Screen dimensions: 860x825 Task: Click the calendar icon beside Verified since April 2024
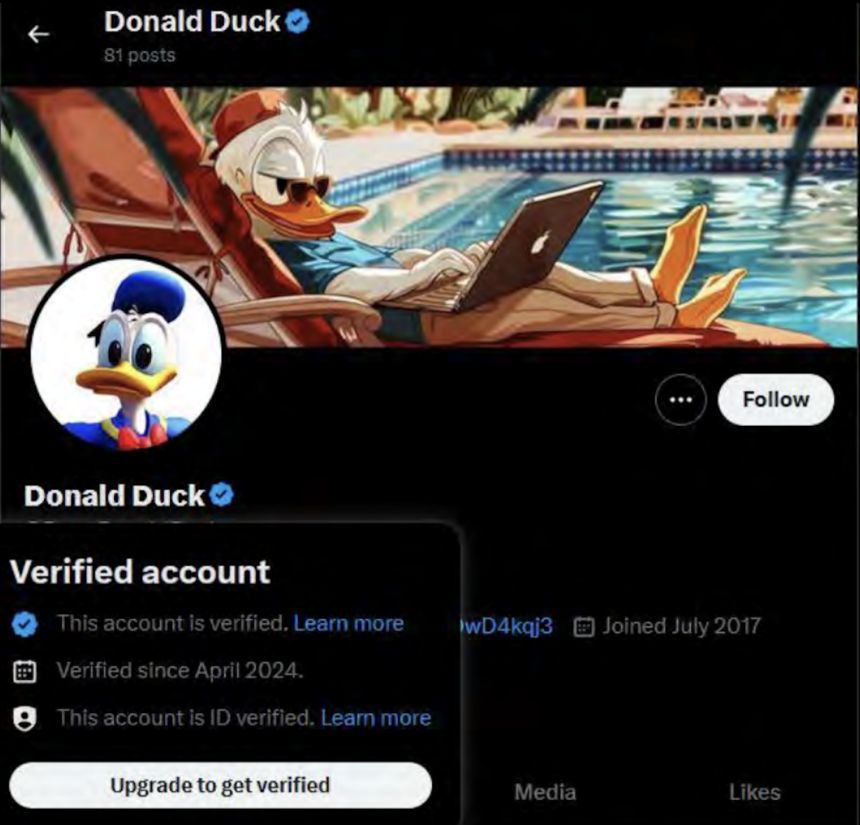click(x=26, y=670)
